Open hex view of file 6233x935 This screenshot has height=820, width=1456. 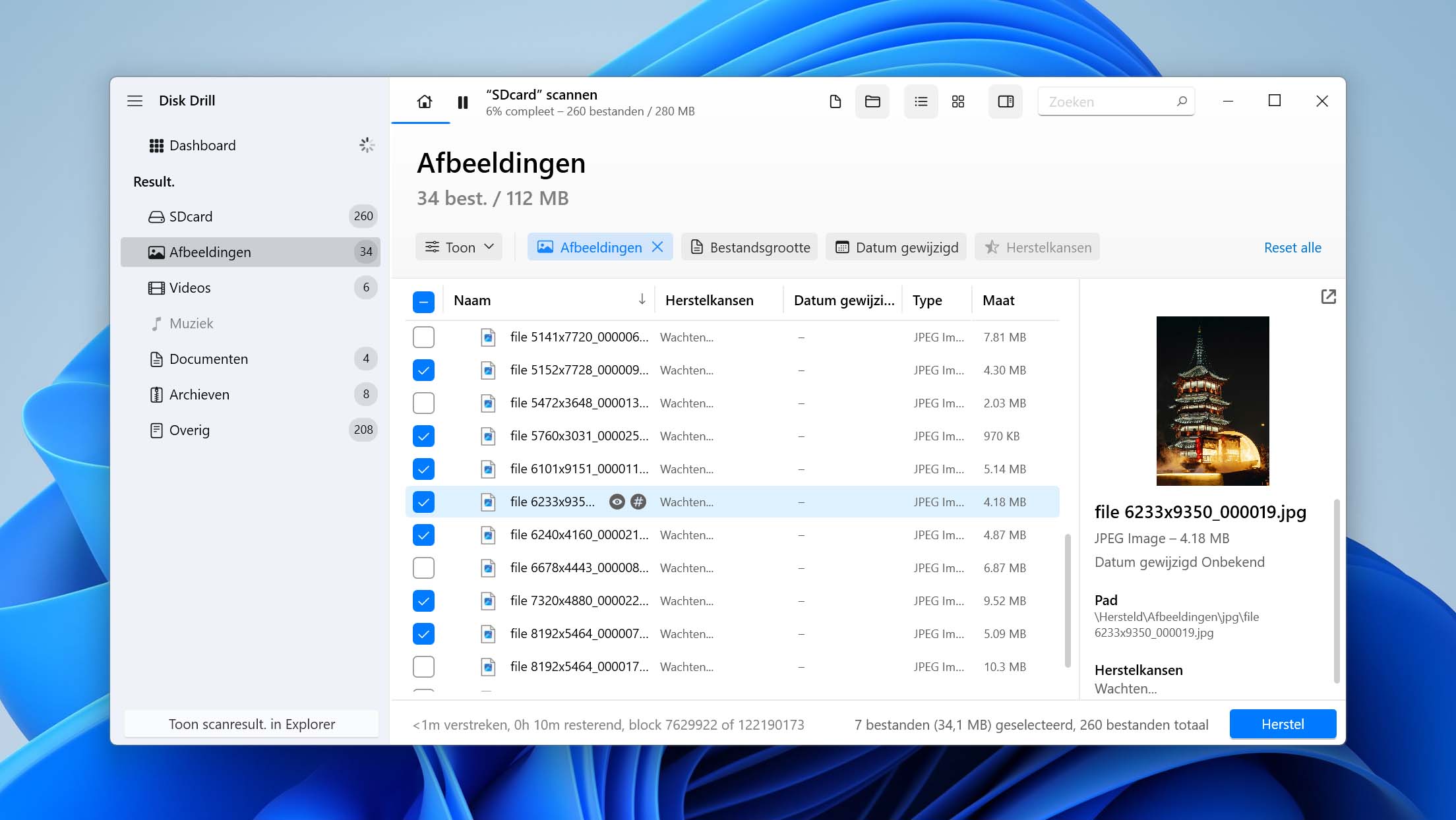(x=638, y=502)
